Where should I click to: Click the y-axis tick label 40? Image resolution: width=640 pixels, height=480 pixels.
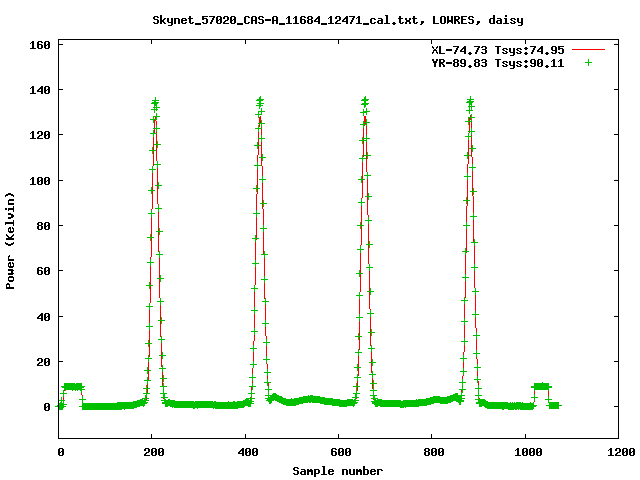pyautogui.click(x=43, y=317)
